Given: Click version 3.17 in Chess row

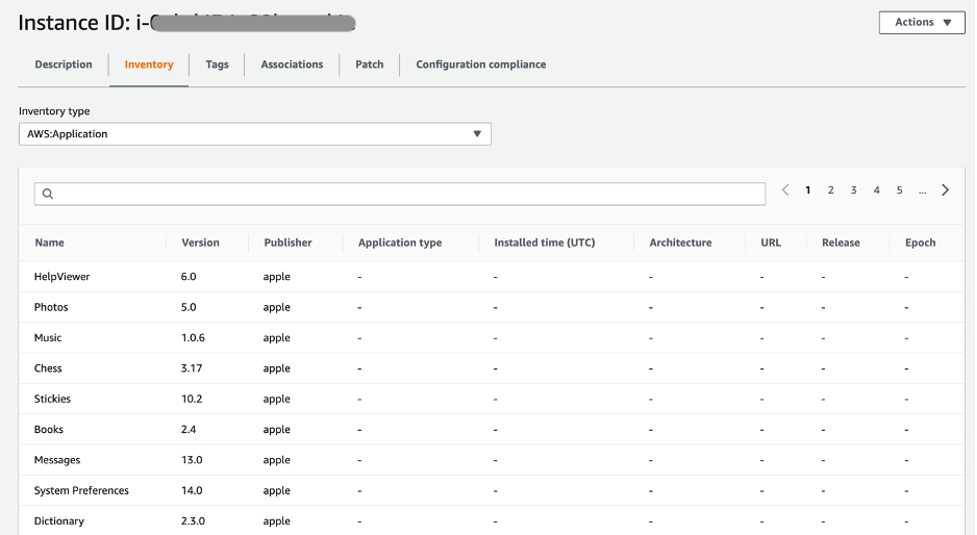Looking at the screenshot, I should (x=191, y=368).
